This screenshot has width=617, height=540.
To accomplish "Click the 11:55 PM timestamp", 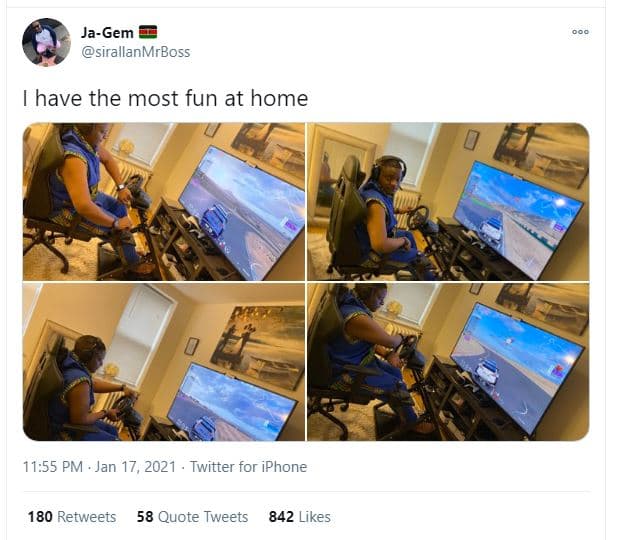I will click(53, 467).
